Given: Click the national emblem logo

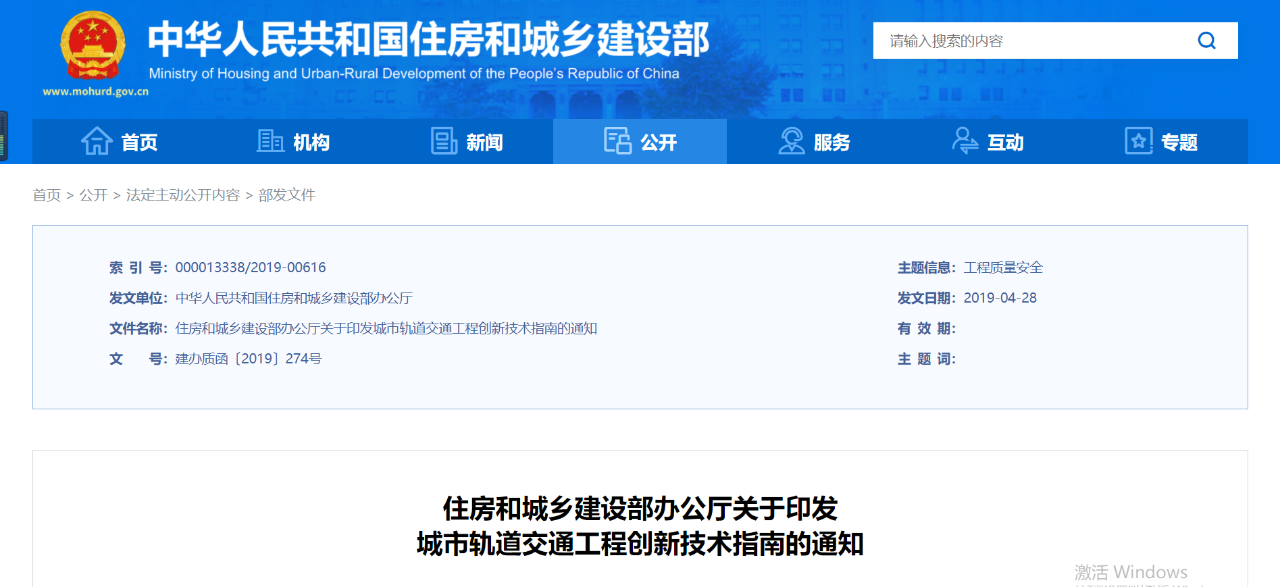Looking at the screenshot, I should [93, 45].
